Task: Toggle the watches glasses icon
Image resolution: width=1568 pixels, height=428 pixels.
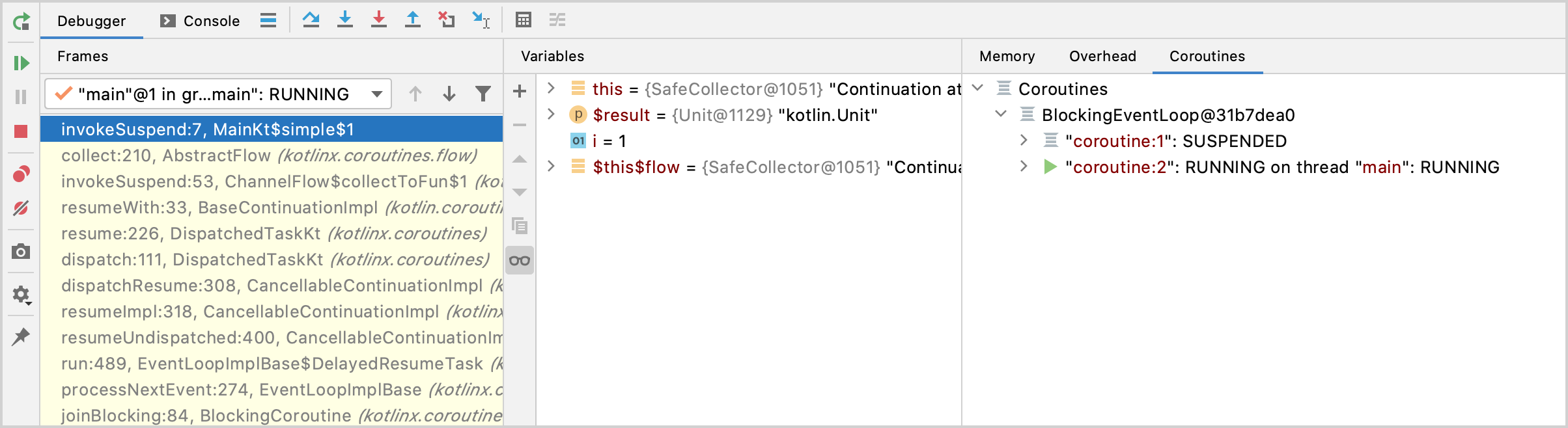Action: point(520,261)
